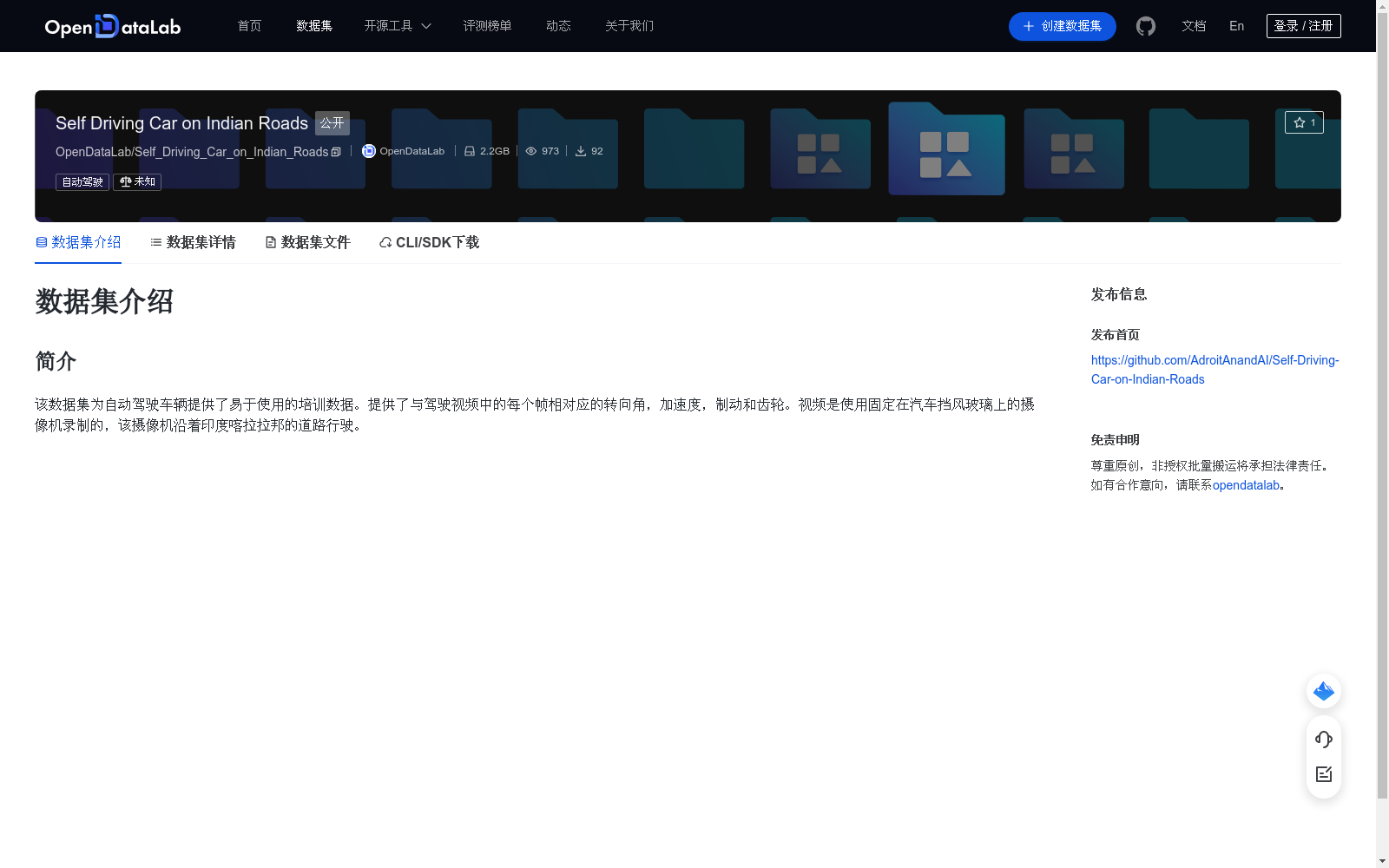This screenshot has height=868, width=1389.
Task: Click the 未知 license tag
Action: point(137,181)
